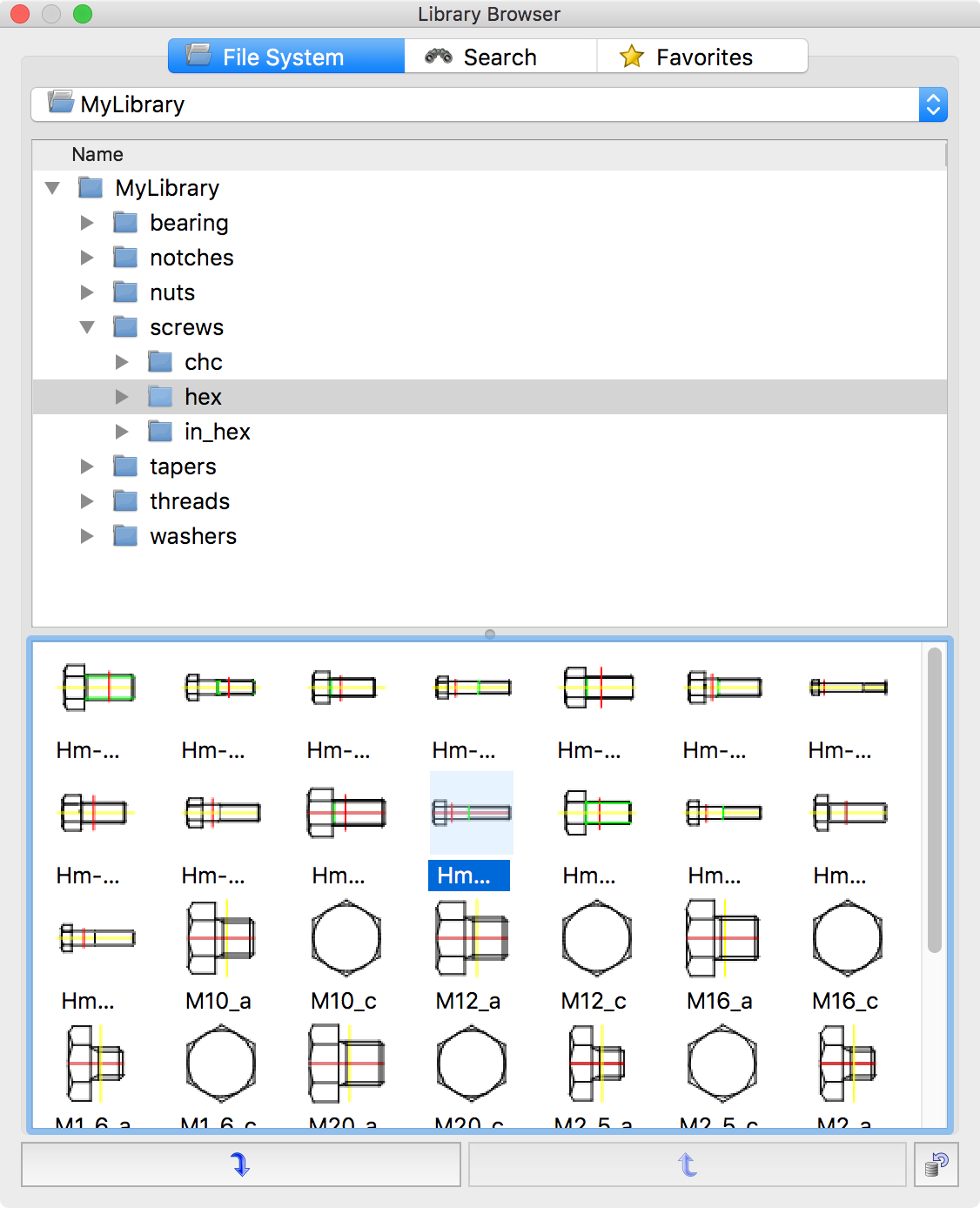The width and height of the screenshot is (980, 1208).
Task: Click the M10_a hex screw thumbnail
Action: coord(220,939)
